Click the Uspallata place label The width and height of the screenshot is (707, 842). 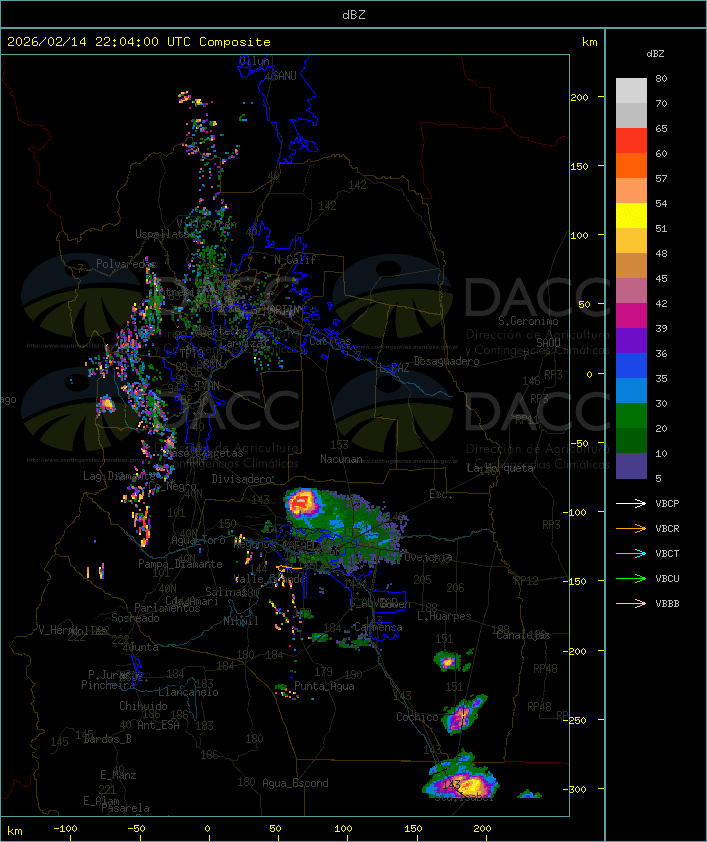tap(163, 234)
